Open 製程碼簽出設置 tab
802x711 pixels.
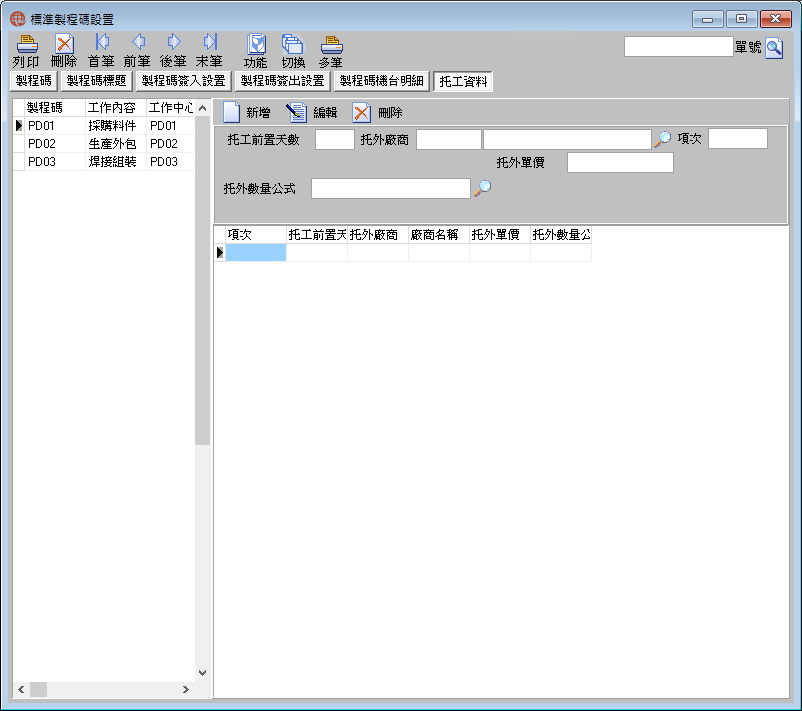(x=283, y=81)
